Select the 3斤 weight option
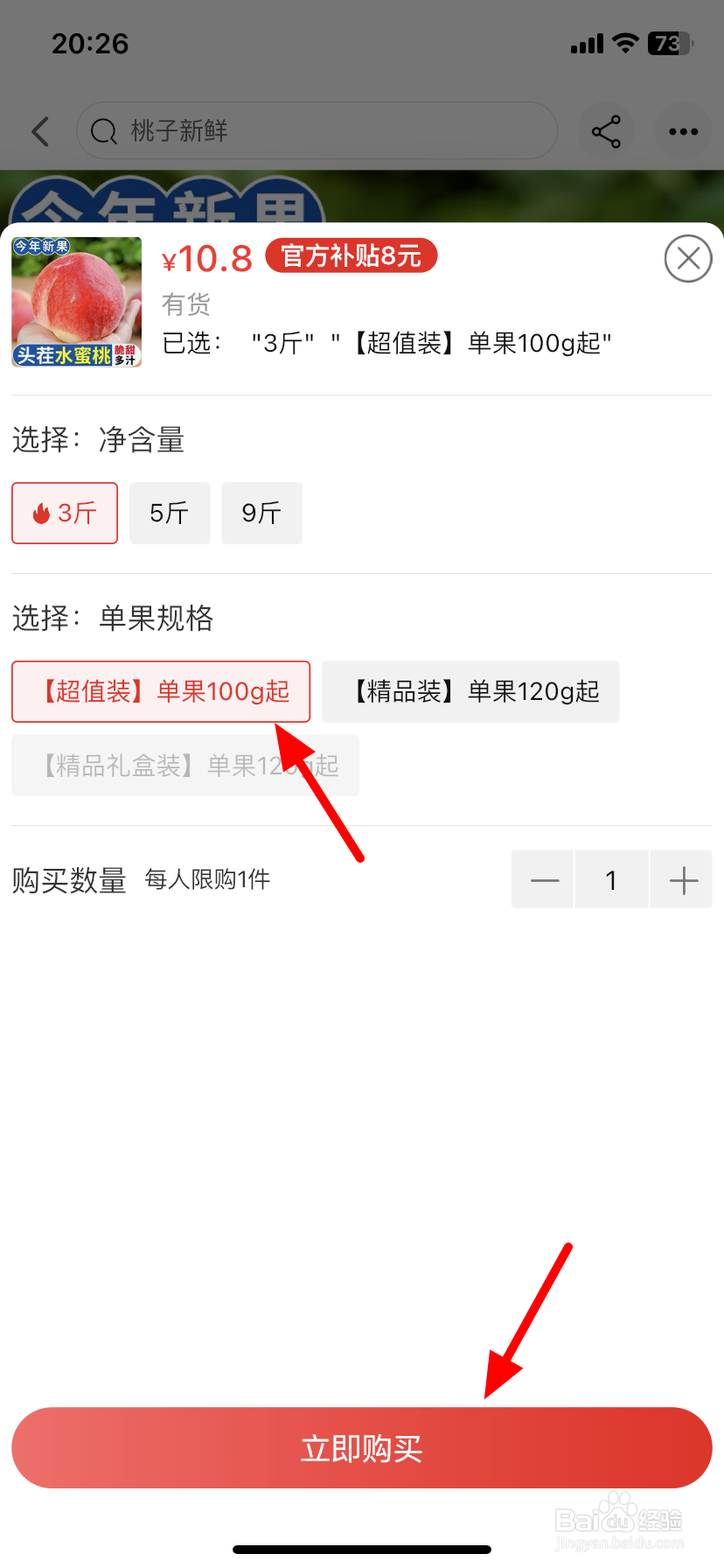 (65, 513)
